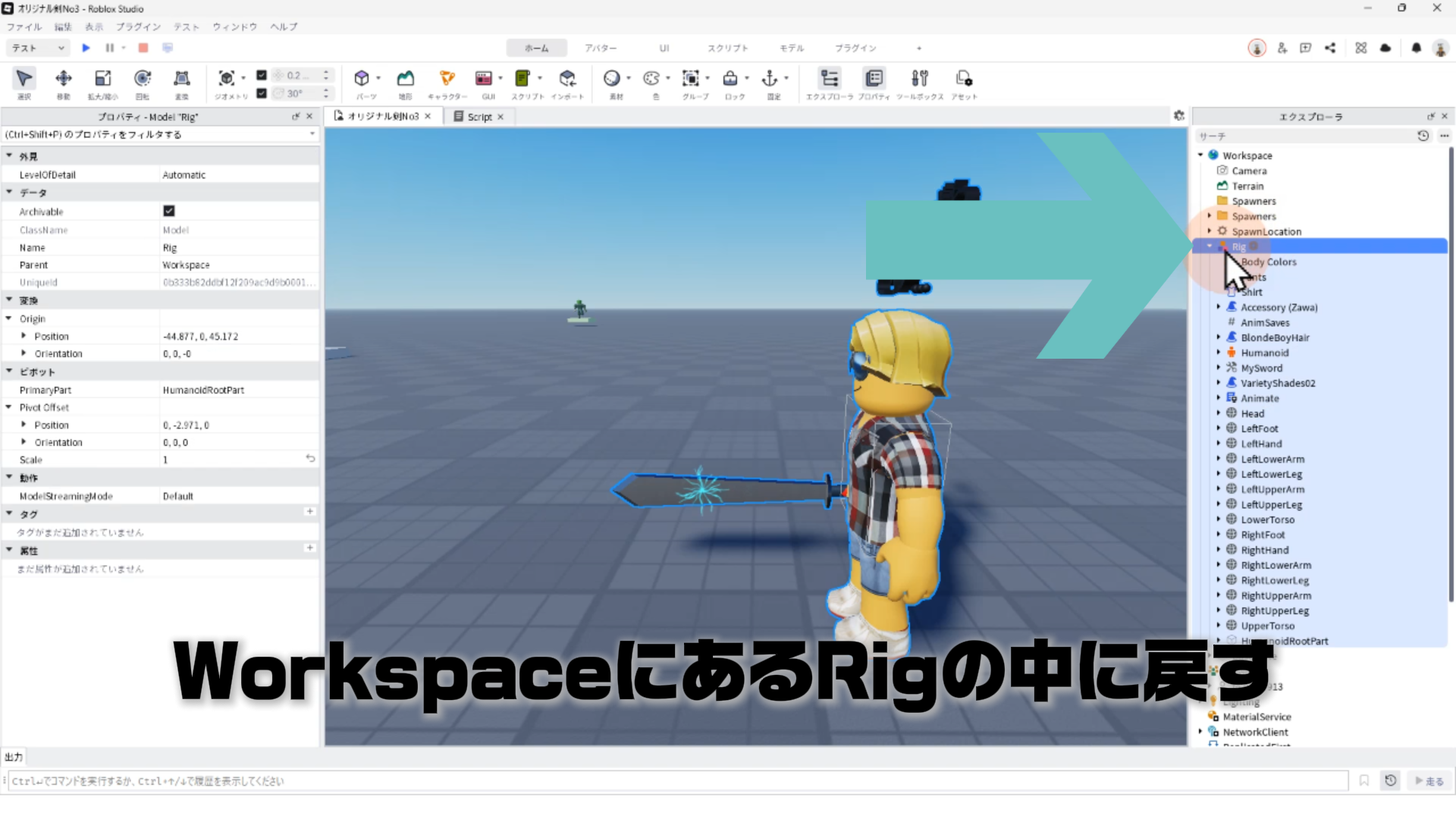Open the Character (キャラクター) tool
Image resolution: width=1456 pixels, height=819 pixels.
pos(447,79)
